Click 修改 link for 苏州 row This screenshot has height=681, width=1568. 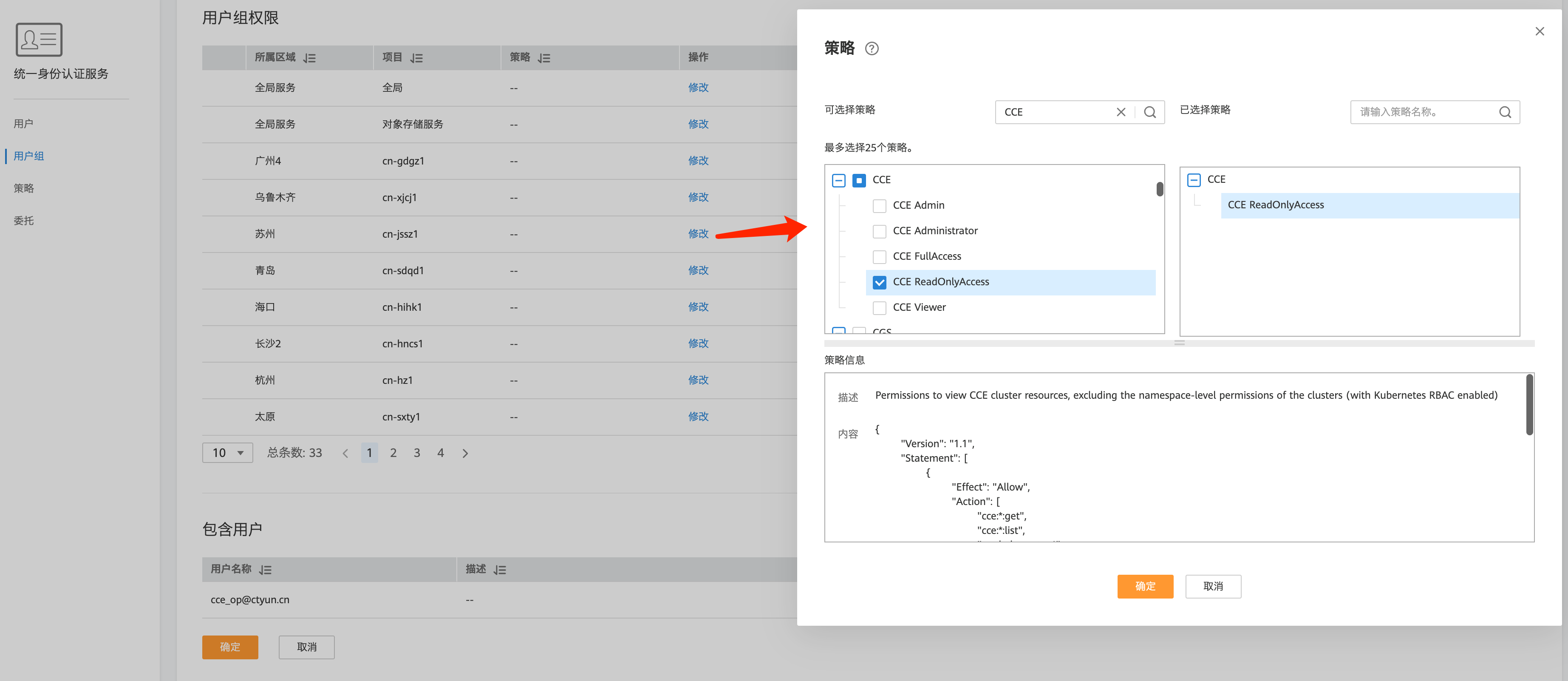(698, 234)
